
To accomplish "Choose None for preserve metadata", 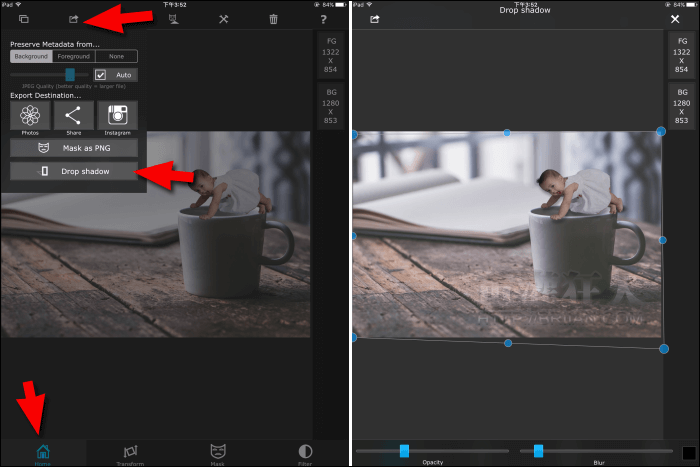I will coord(117,57).
